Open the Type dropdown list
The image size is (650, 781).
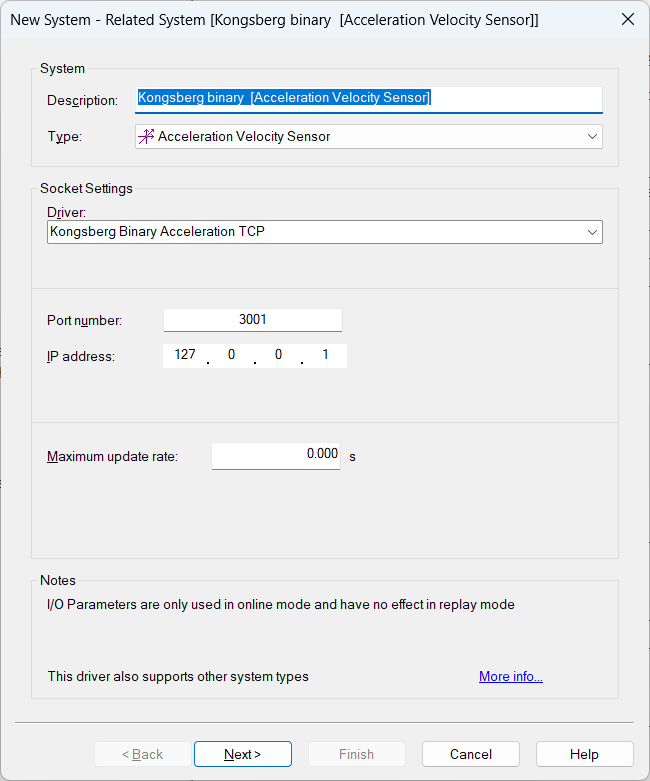click(x=369, y=136)
